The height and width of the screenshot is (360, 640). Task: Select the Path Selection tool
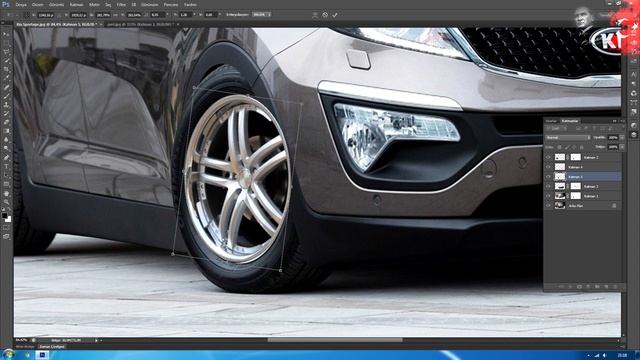tap(6, 175)
